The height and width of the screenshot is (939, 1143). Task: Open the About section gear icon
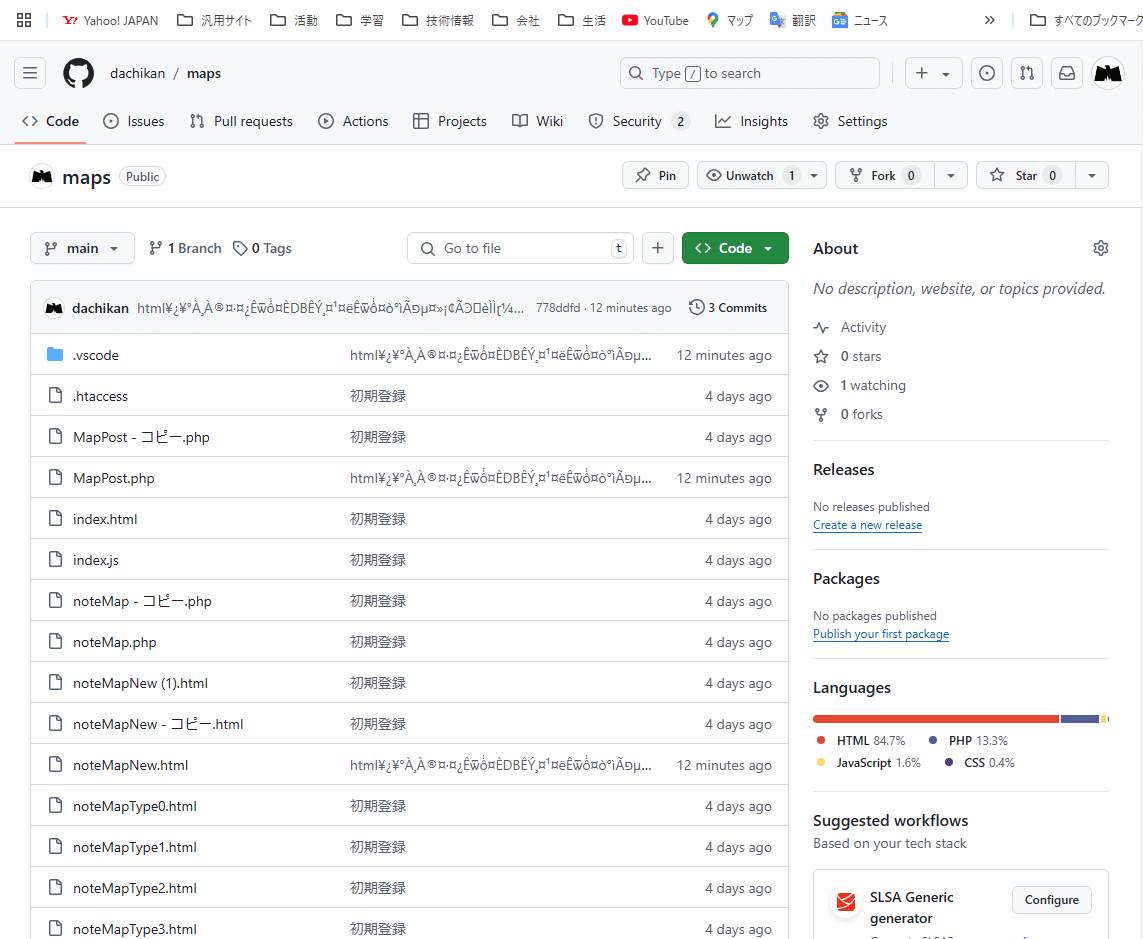[1101, 247]
